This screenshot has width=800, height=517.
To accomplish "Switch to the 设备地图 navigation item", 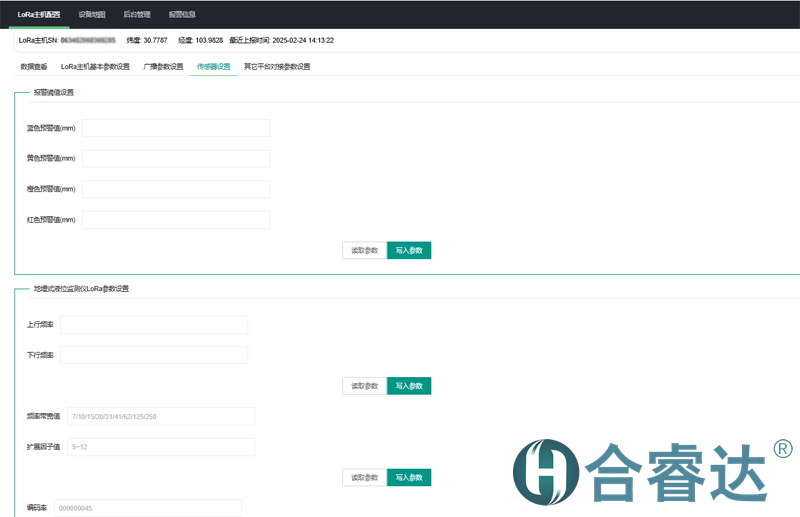I will click(x=92, y=14).
